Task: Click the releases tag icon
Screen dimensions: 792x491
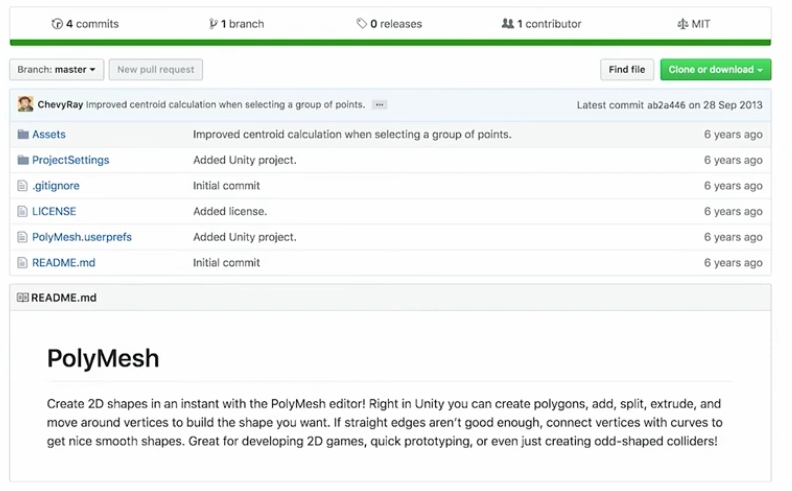Action: [362, 23]
